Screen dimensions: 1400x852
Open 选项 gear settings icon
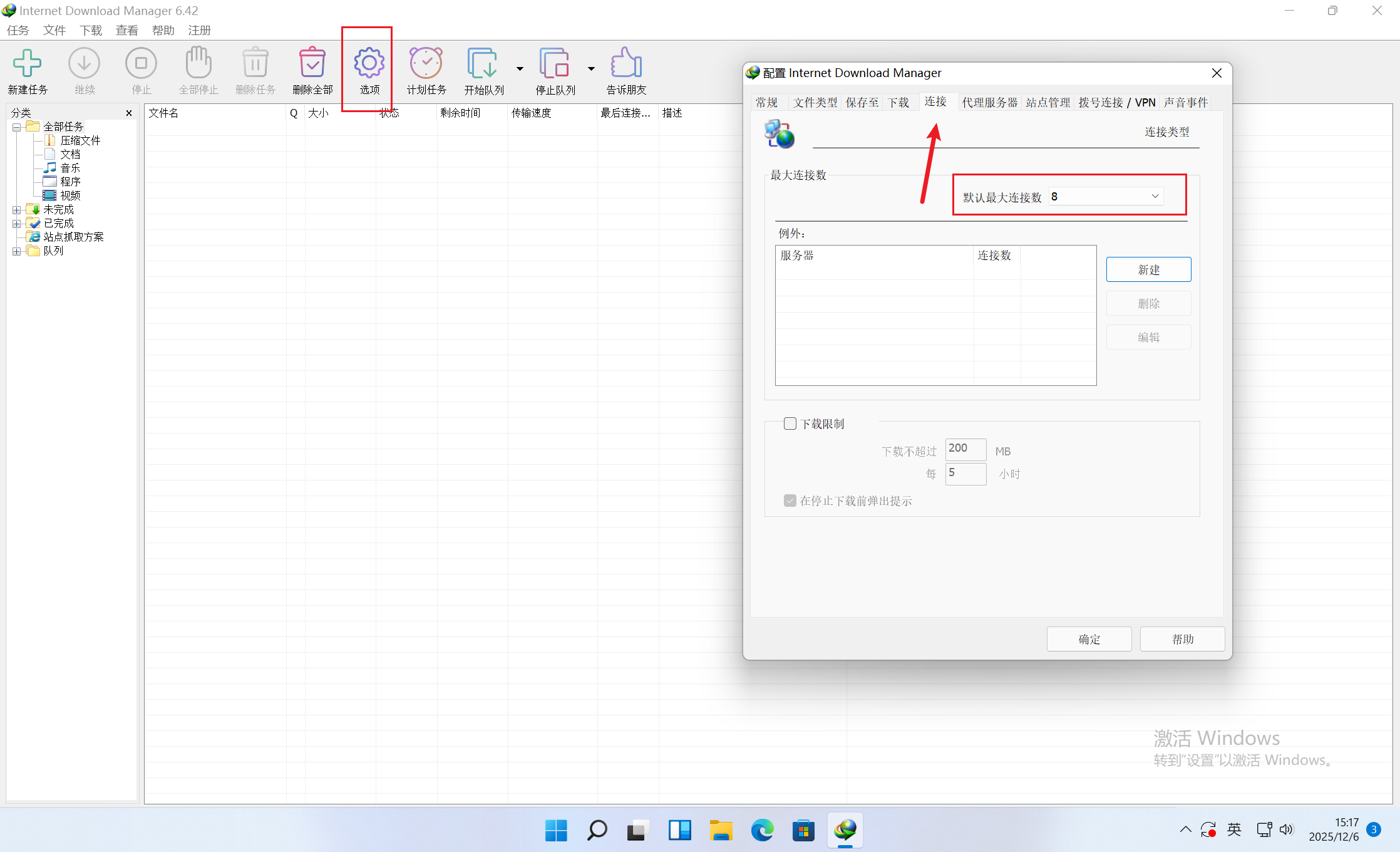coord(369,63)
